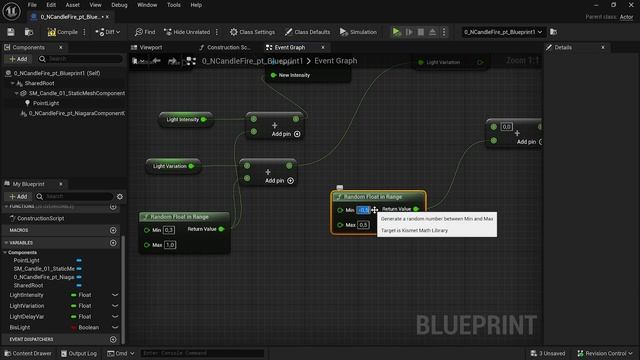This screenshot has height=360, width=640.
Task: Open Find in blueprint
Action: pyautogui.click(x=145, y=32)
